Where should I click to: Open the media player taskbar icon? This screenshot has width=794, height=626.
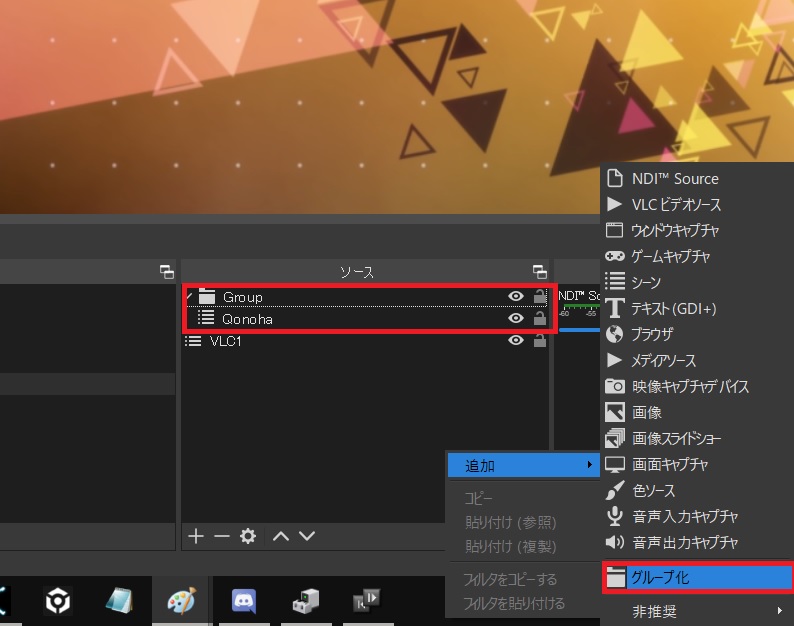366,601
